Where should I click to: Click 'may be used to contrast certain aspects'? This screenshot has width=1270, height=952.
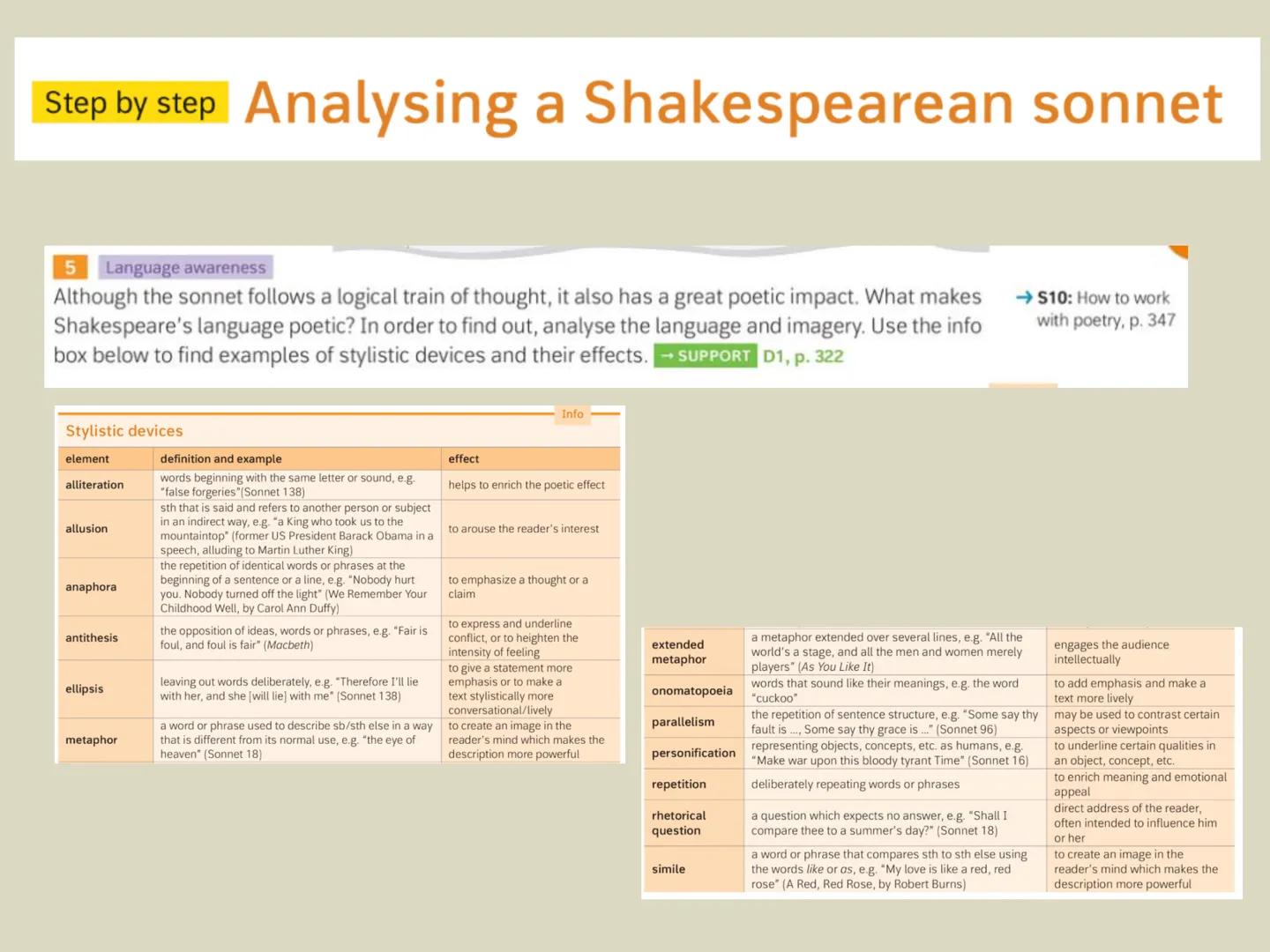tap(1137, 722)
